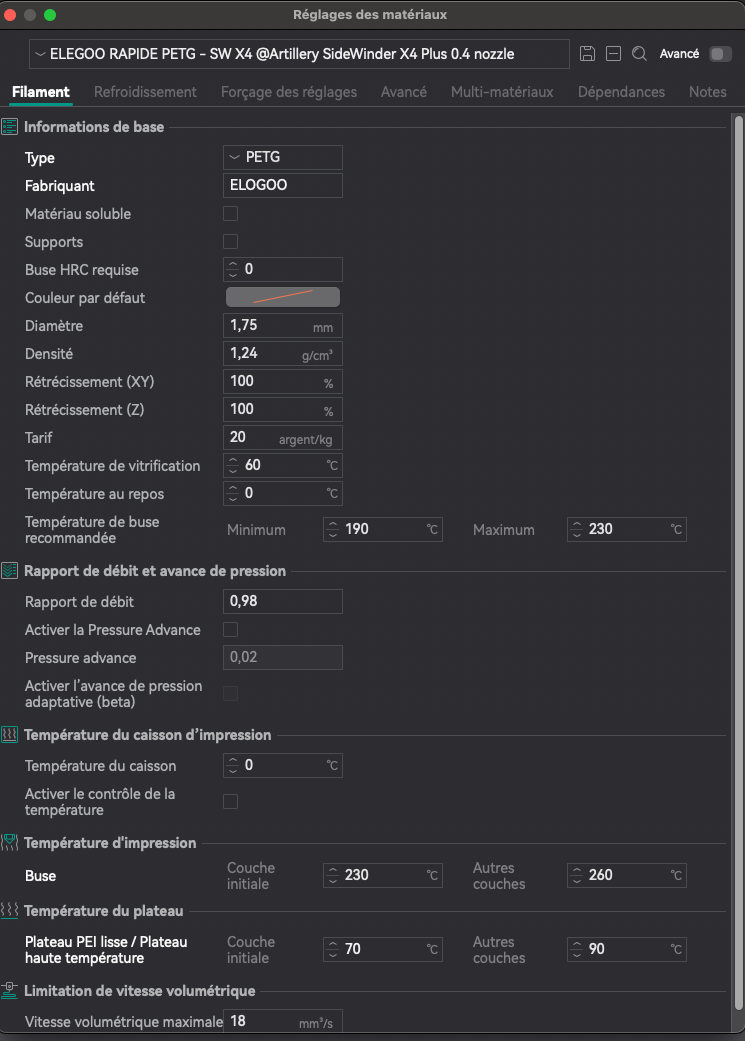Image resolution: width=745 pixels, height=1041 pixels.
Task: Click the save preset floppy disk icon
Action: pos(588,54)
